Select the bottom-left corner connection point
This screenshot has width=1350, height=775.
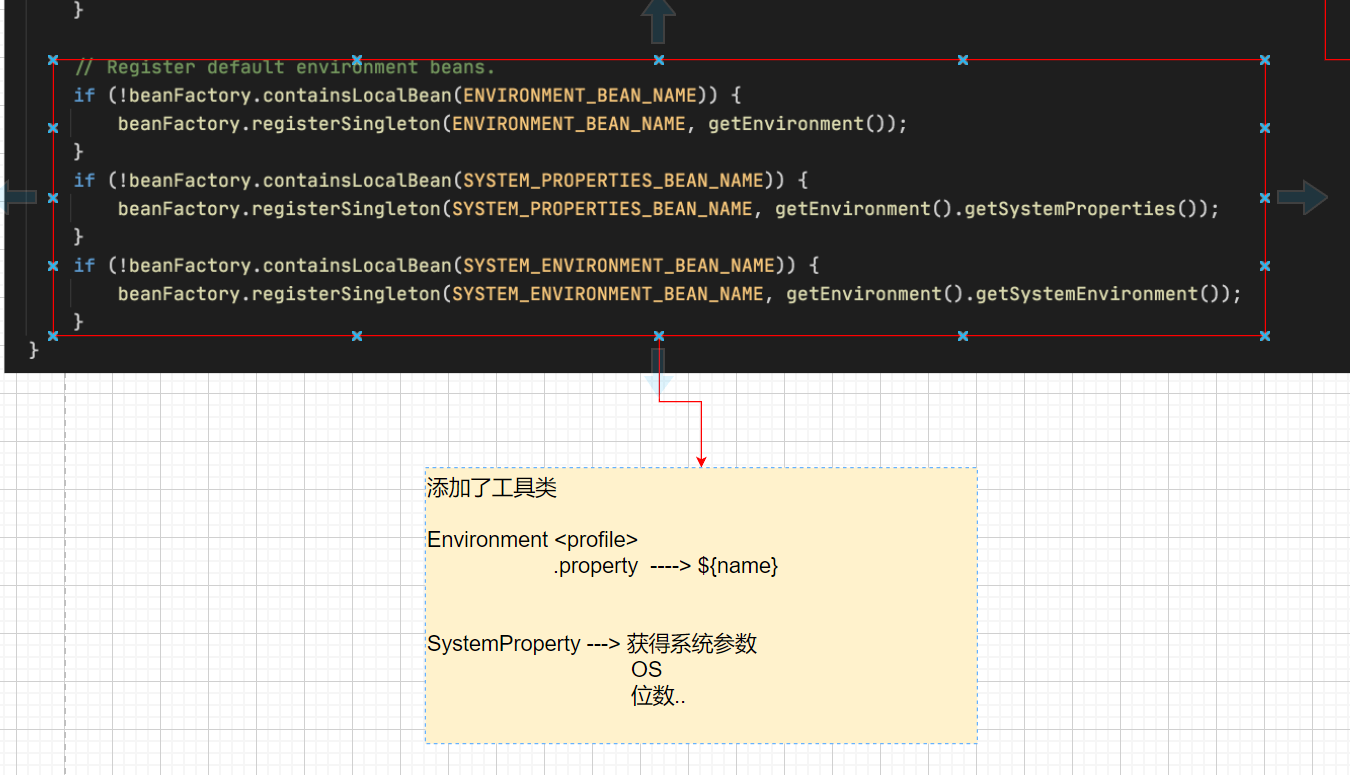[x=53, y=336]
